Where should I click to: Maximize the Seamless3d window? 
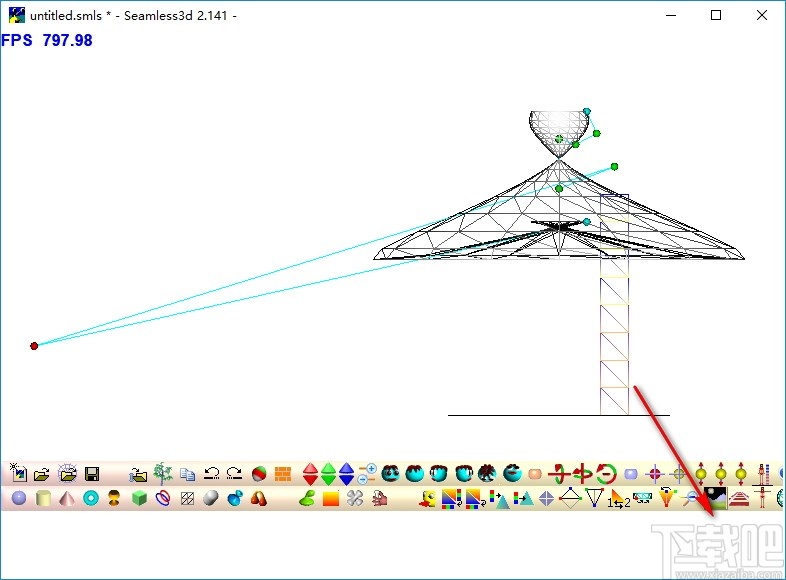point(716,15)
